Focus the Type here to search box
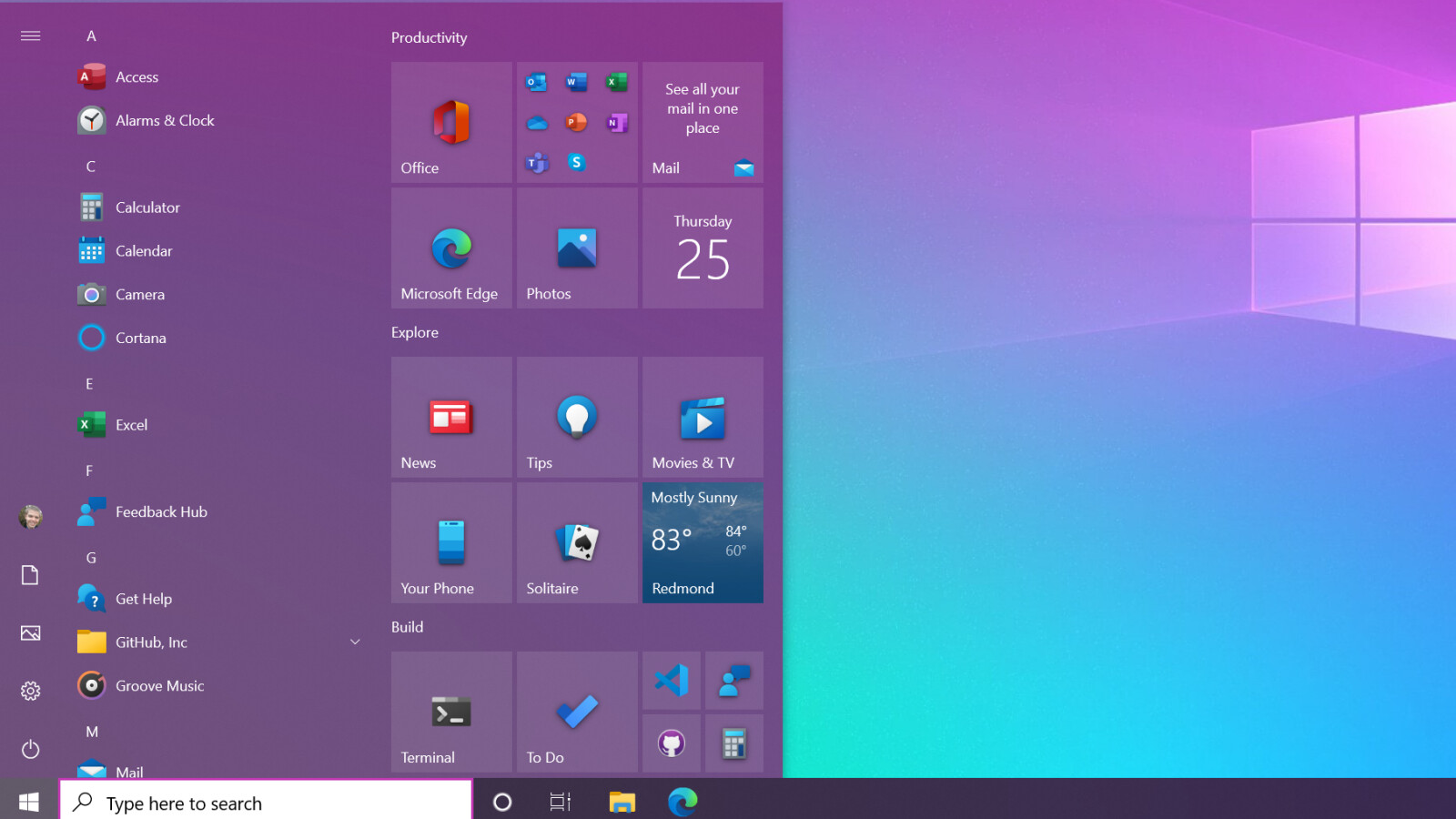This screenshot has width=1456, height=819. click(266, 802)
